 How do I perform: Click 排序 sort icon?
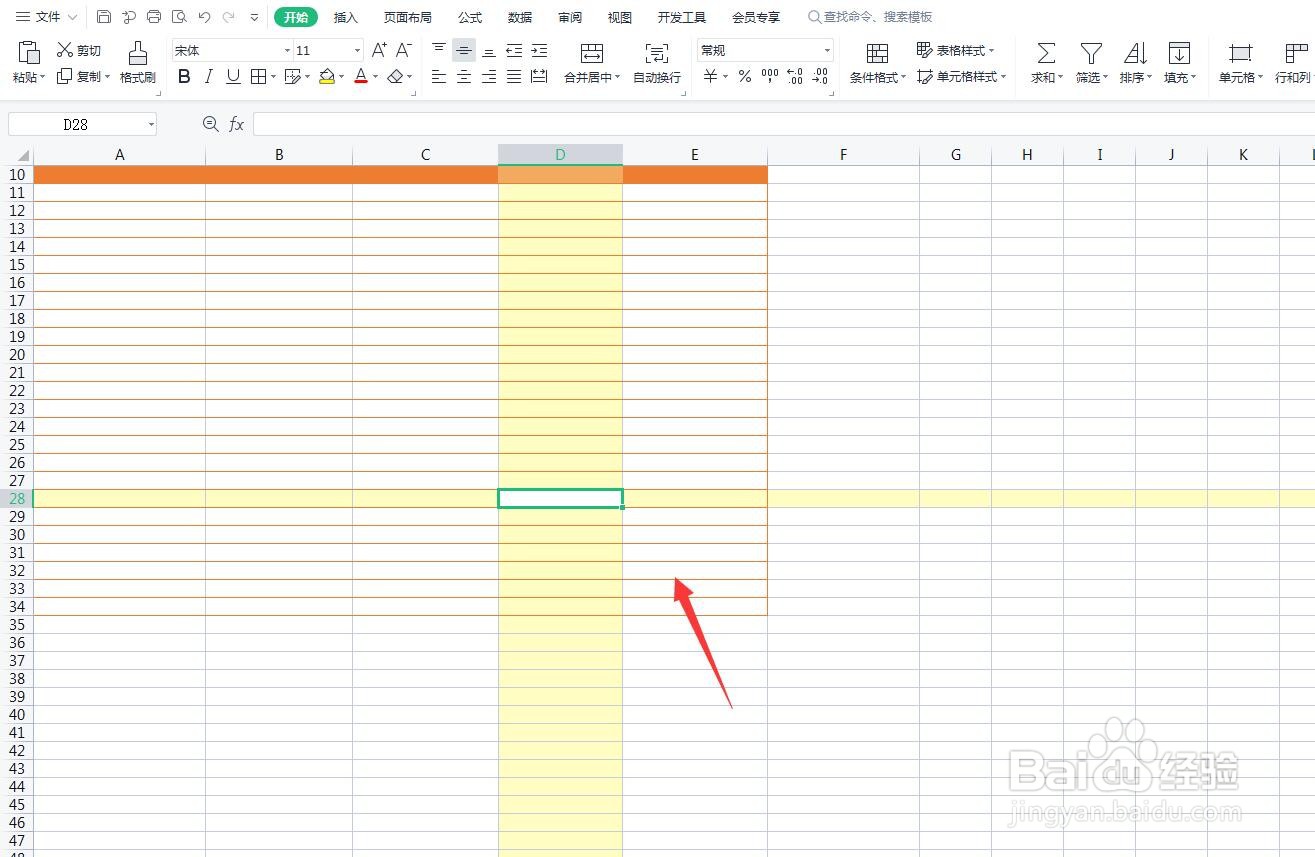1135,53
